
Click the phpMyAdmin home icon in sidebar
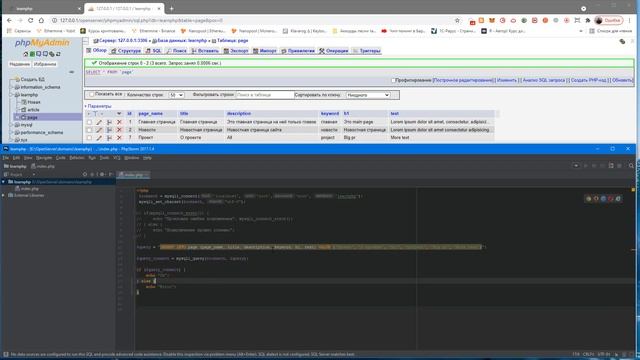[x=26, y=54]
